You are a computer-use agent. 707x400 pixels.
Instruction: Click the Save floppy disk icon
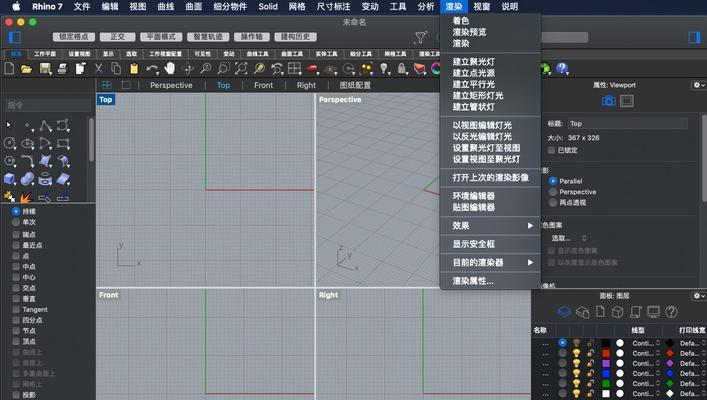(x=45, y=69)
